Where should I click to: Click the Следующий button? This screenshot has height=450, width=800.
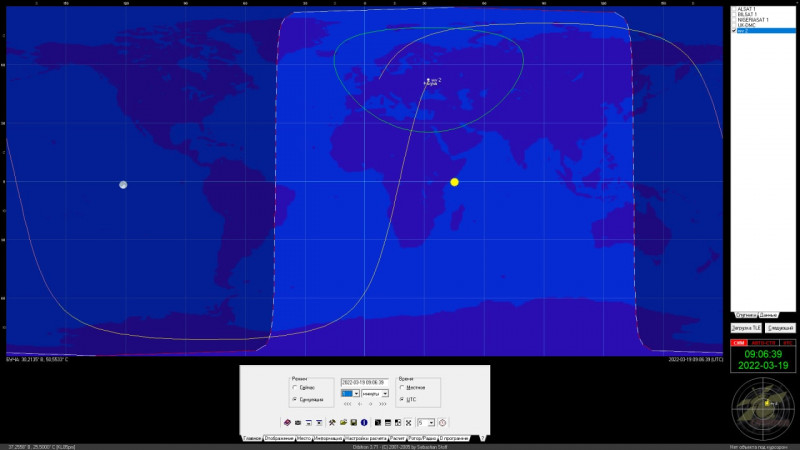[x=780, y=328]
